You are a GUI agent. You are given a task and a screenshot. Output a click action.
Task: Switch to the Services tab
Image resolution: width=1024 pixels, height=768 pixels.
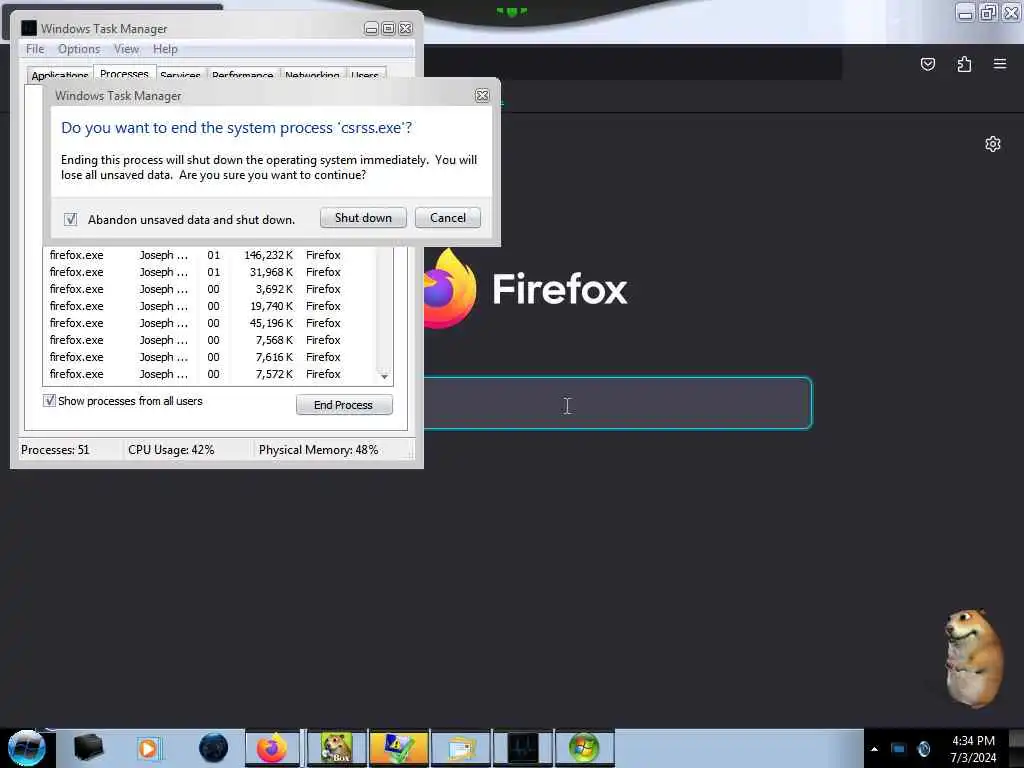click(x=180, y=74)
